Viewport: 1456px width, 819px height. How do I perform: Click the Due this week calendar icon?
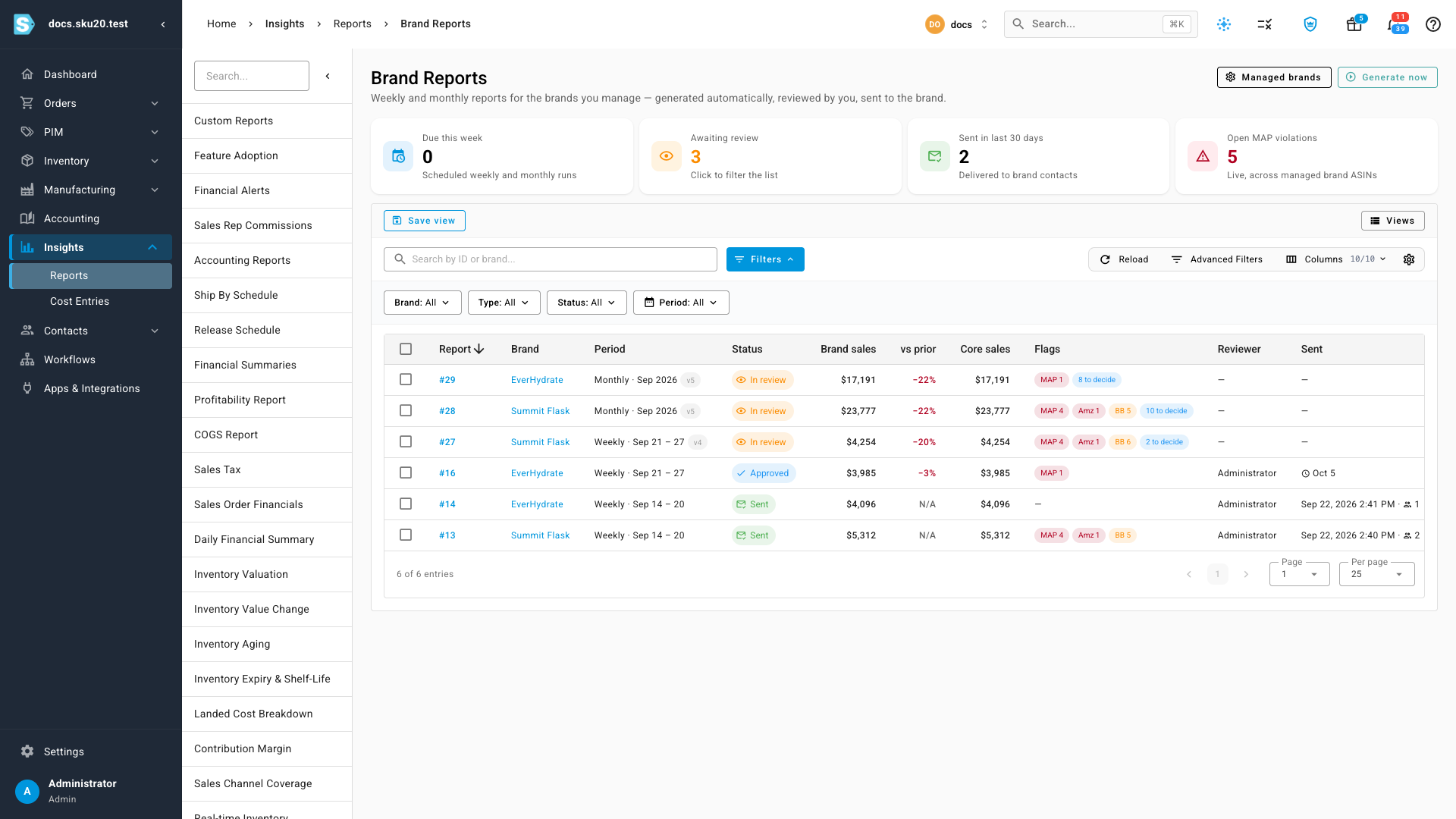398,156
